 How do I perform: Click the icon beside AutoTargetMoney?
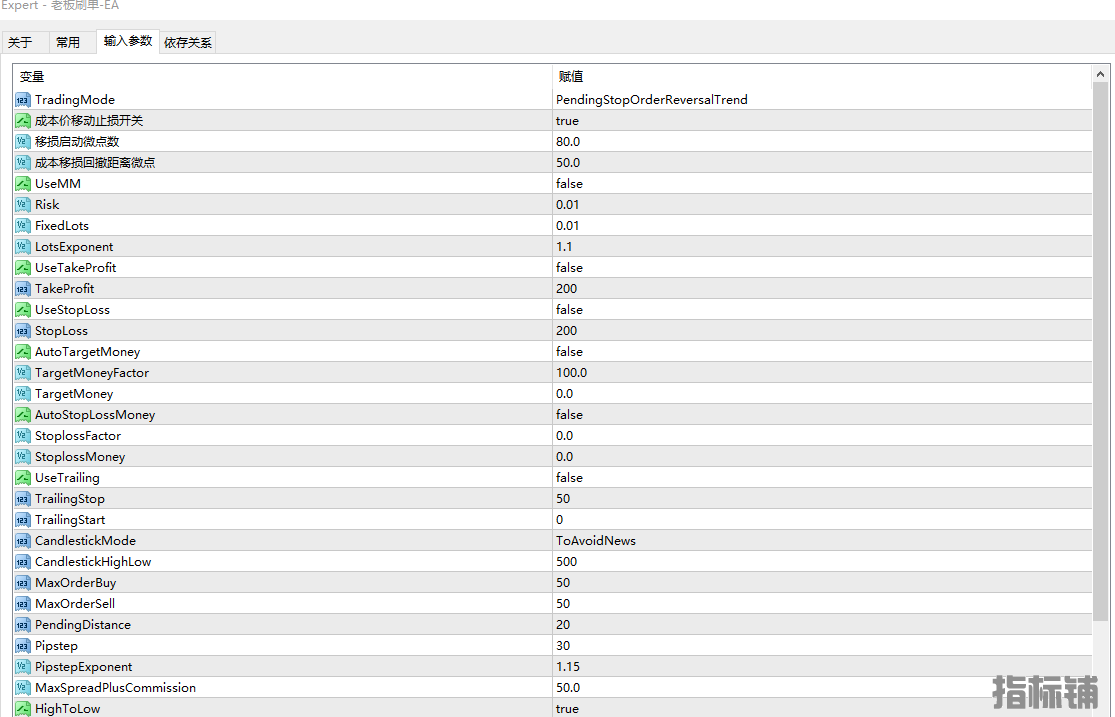pos(23,352)
